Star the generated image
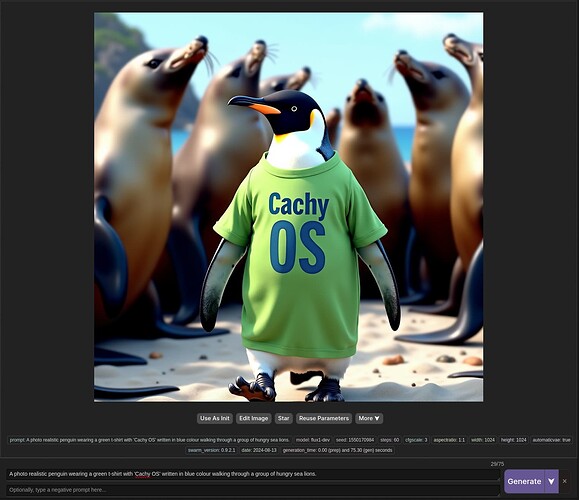The height and width of the screenshot is (500, 579). (284, 418)
